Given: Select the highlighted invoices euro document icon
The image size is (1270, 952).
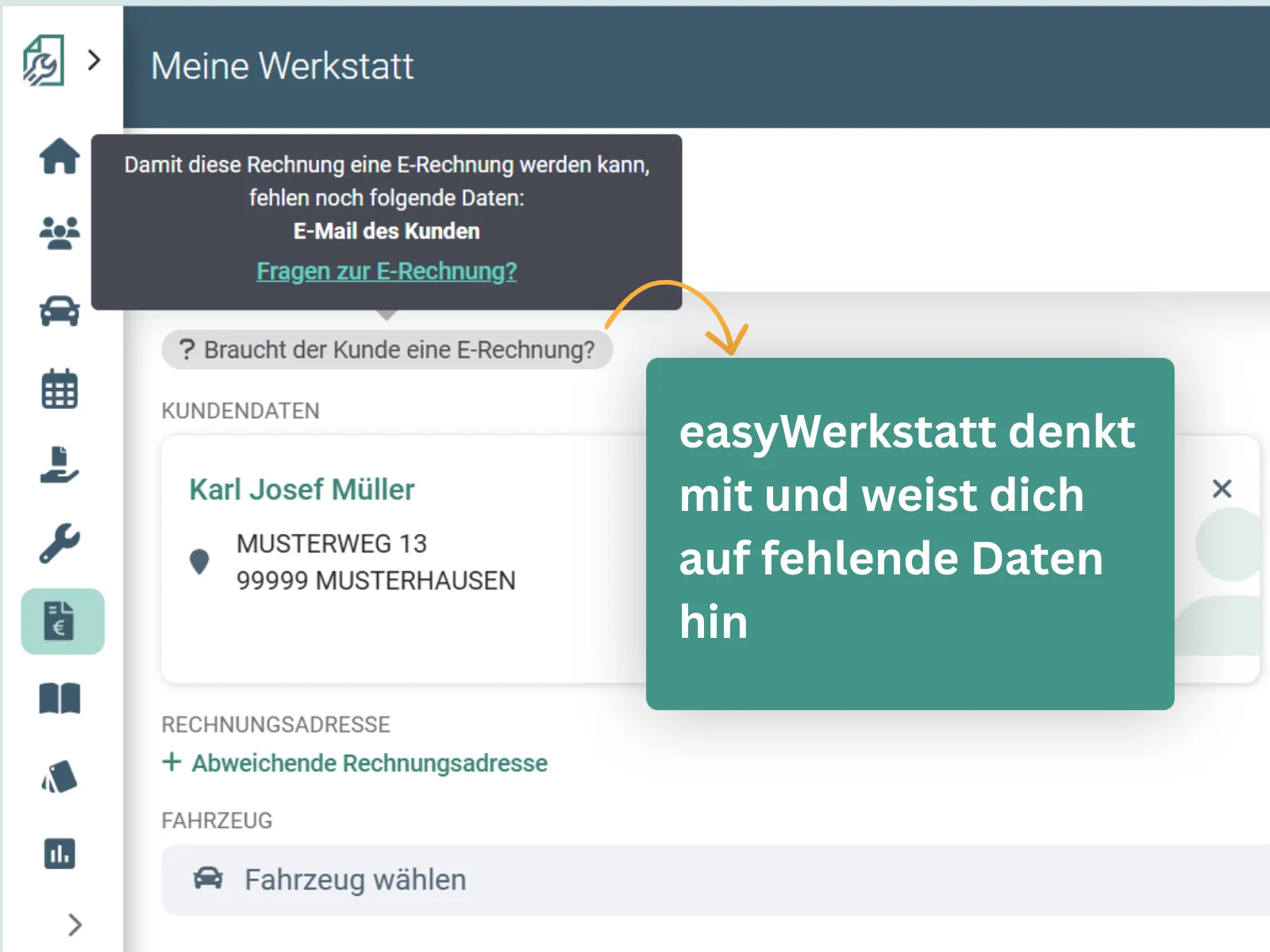Looking at the screenshot, I should (62, 621).
